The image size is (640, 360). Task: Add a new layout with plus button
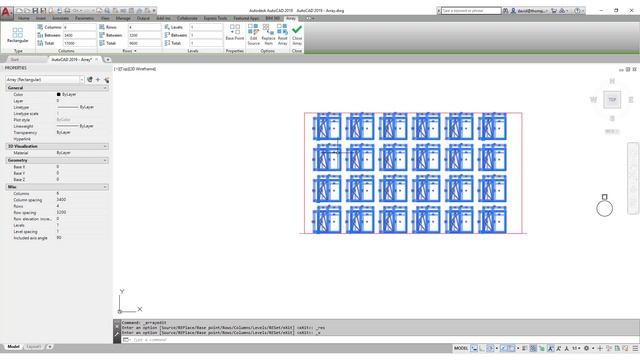tap(50, 347)
